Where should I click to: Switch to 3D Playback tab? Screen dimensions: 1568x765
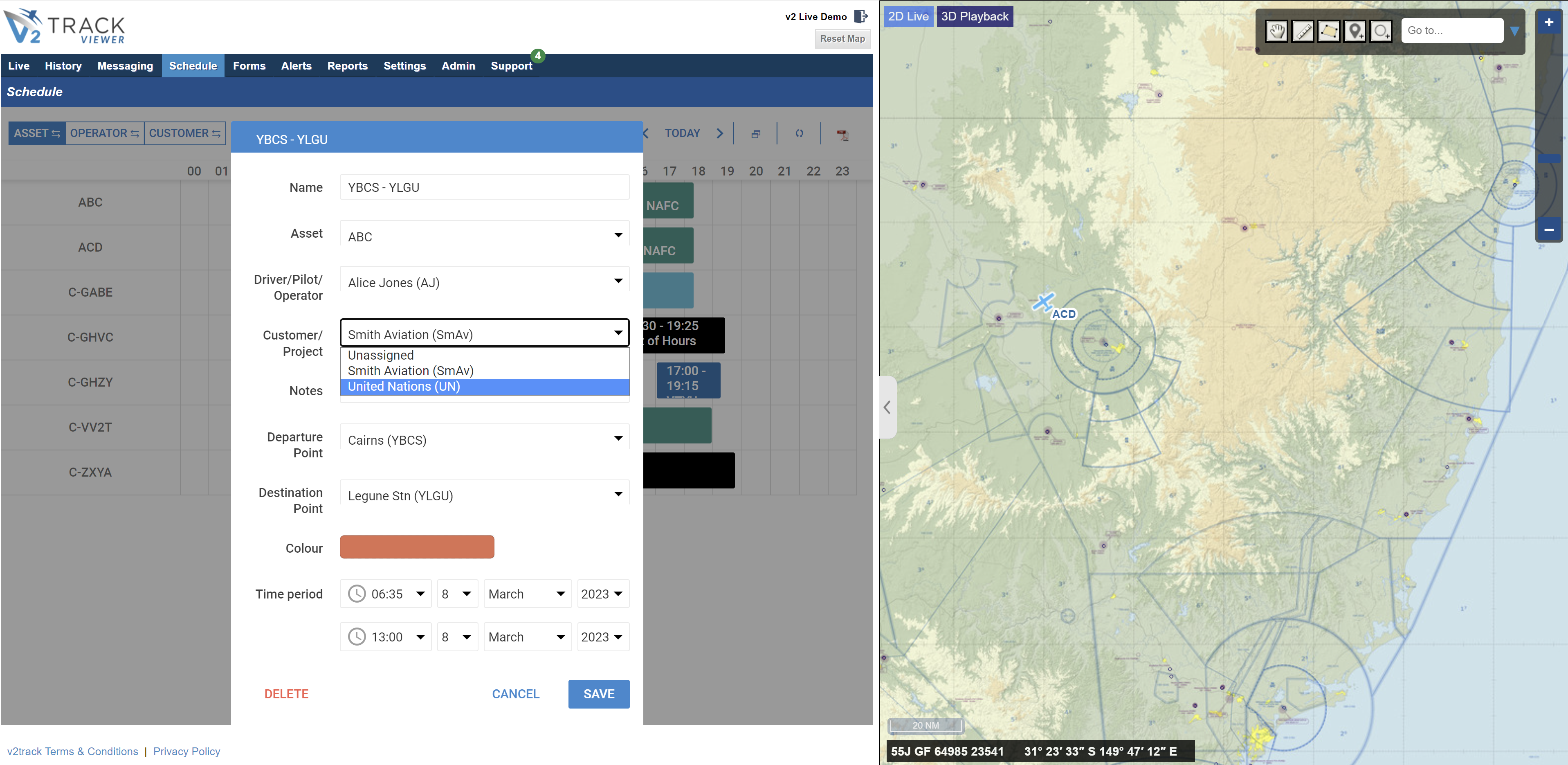click(x=974, y=16)
